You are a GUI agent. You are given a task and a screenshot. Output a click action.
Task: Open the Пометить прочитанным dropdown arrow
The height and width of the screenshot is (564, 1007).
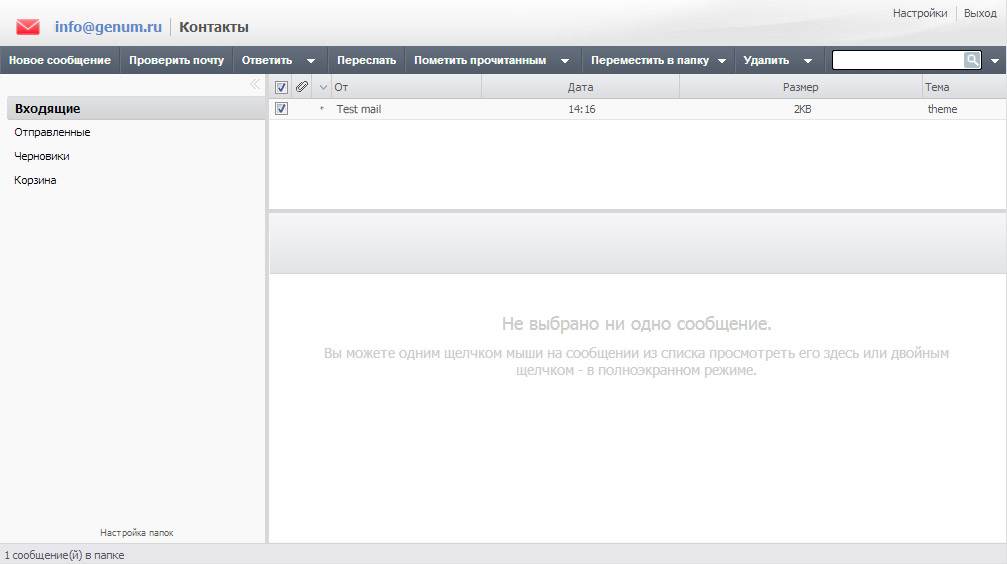(x=565, y=61)
